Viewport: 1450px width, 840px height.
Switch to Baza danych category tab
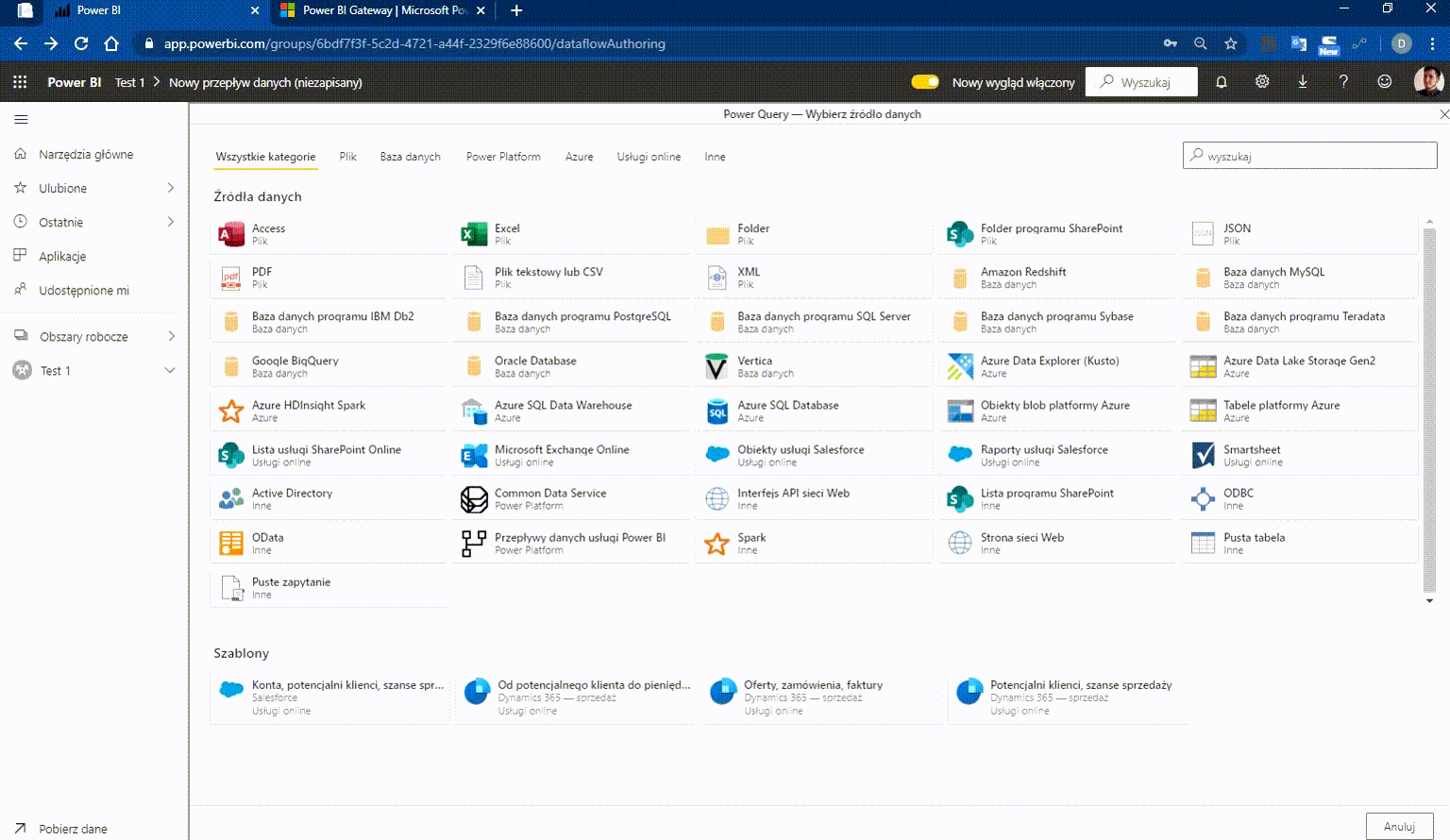411,157
